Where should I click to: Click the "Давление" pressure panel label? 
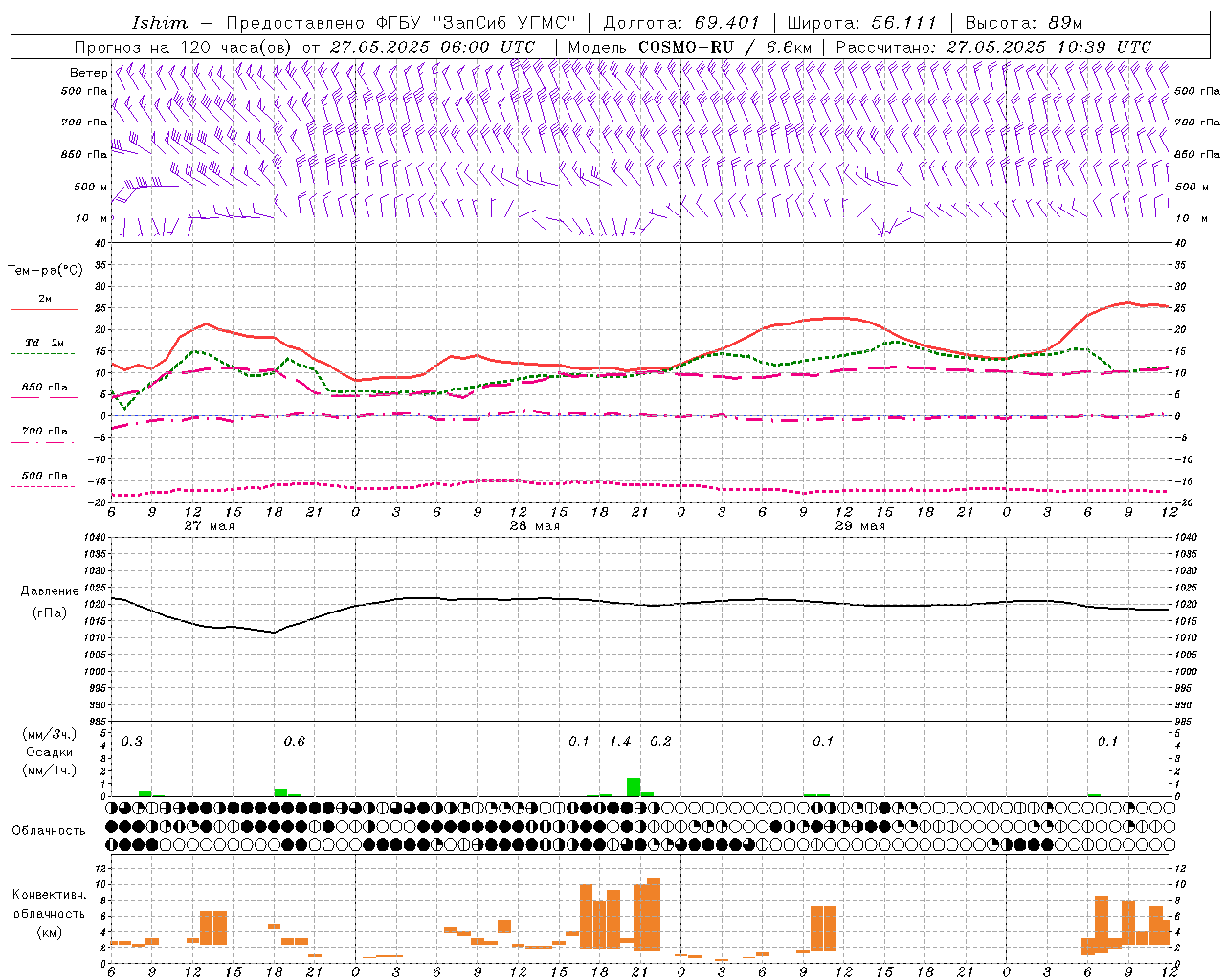[x=50, y=591]
